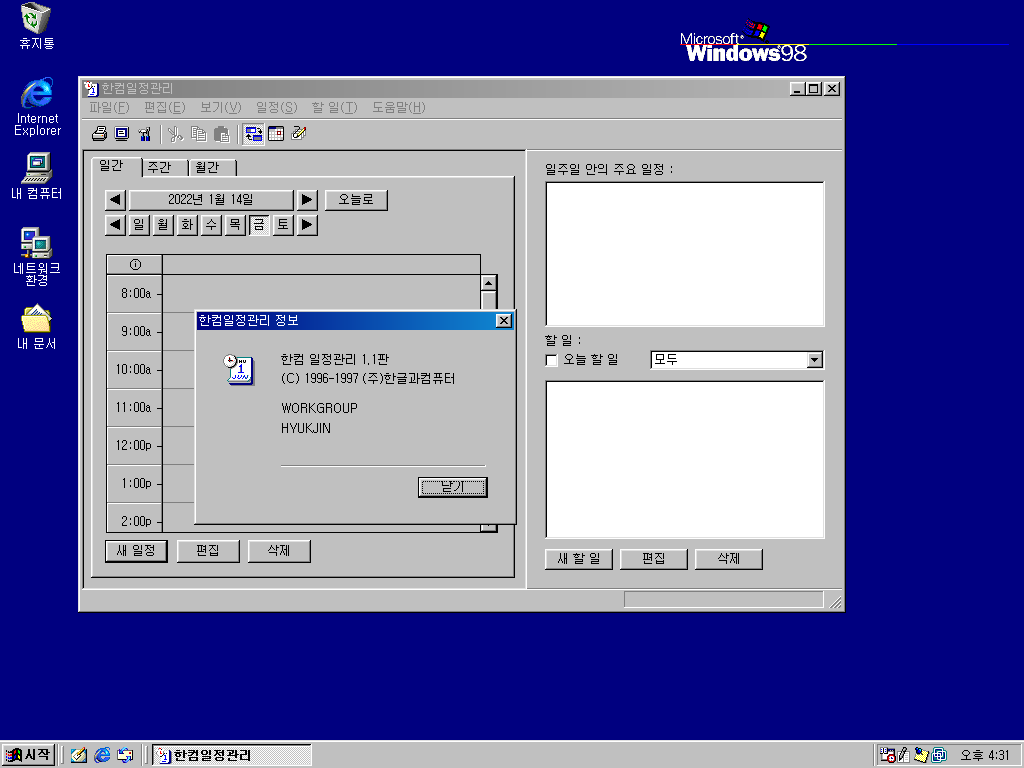The height and width of the screenshot is (768, 1024).
Task: Open the Internet Explorer desktop icon
Action: click(x=37, y=108)
